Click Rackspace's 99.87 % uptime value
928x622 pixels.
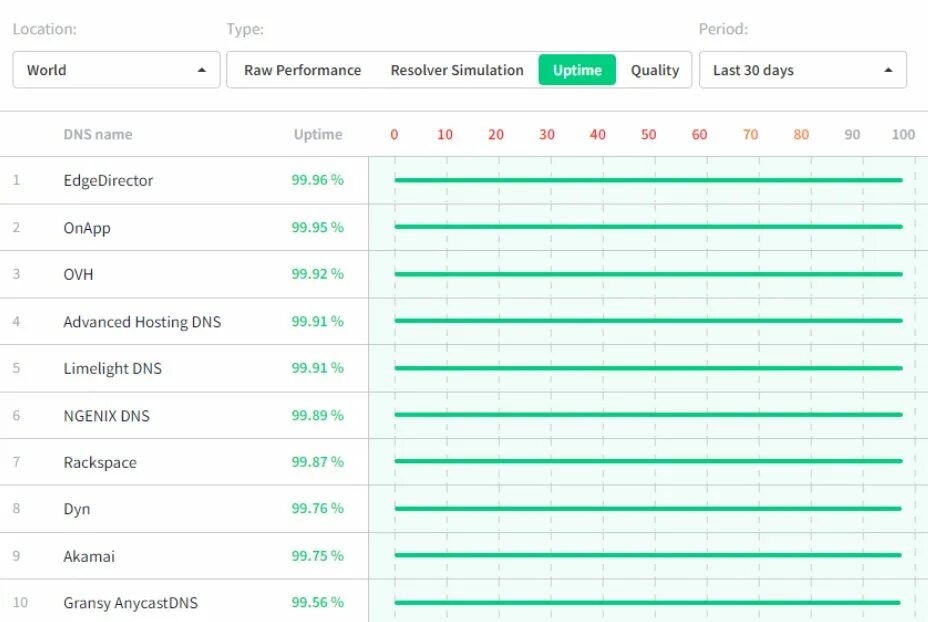point(317,462)
